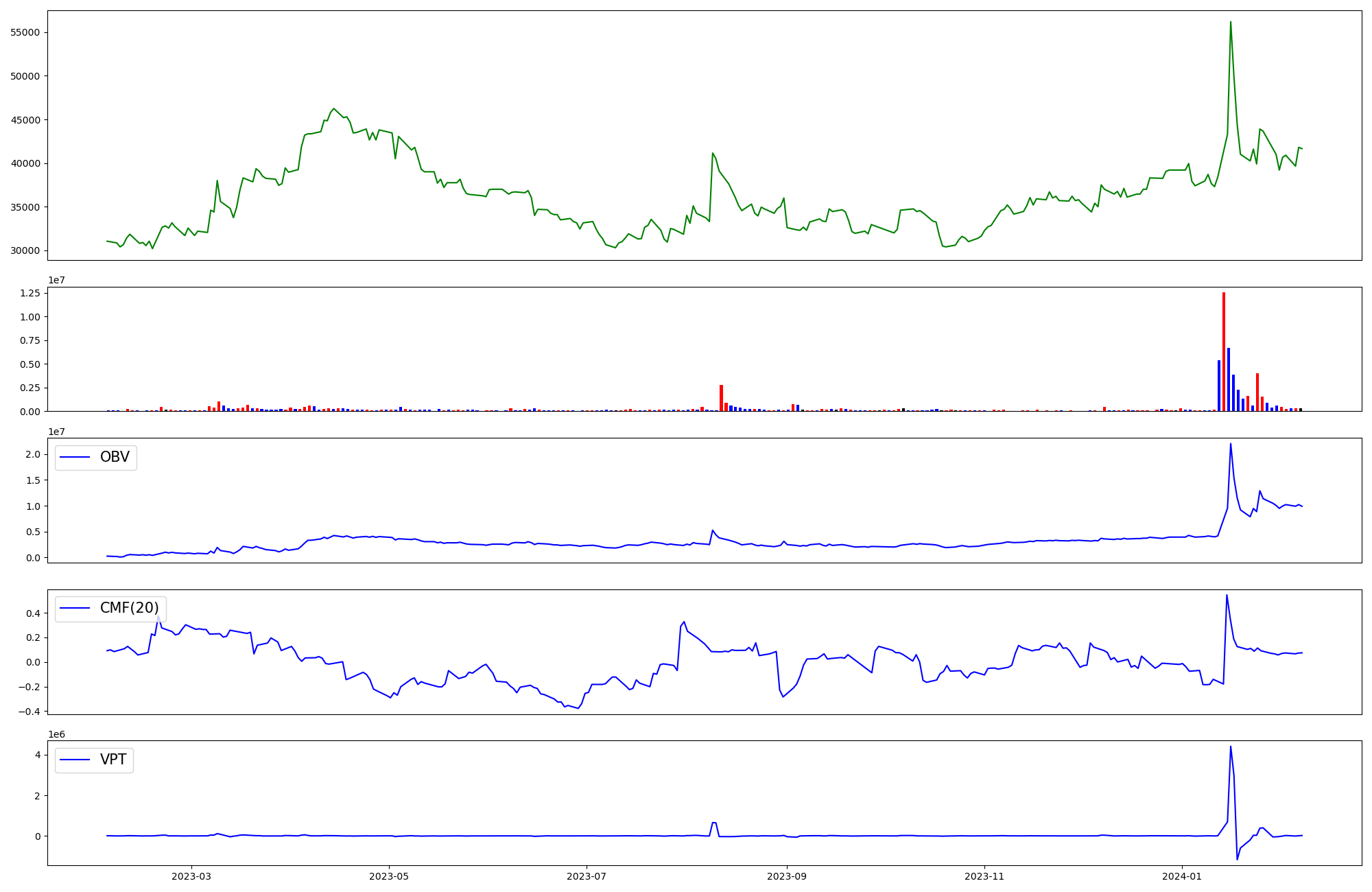The height and width of the screenshot is (892, 1372).
Task: Click the CMF(20) legend label
Action: pos(129,608)
